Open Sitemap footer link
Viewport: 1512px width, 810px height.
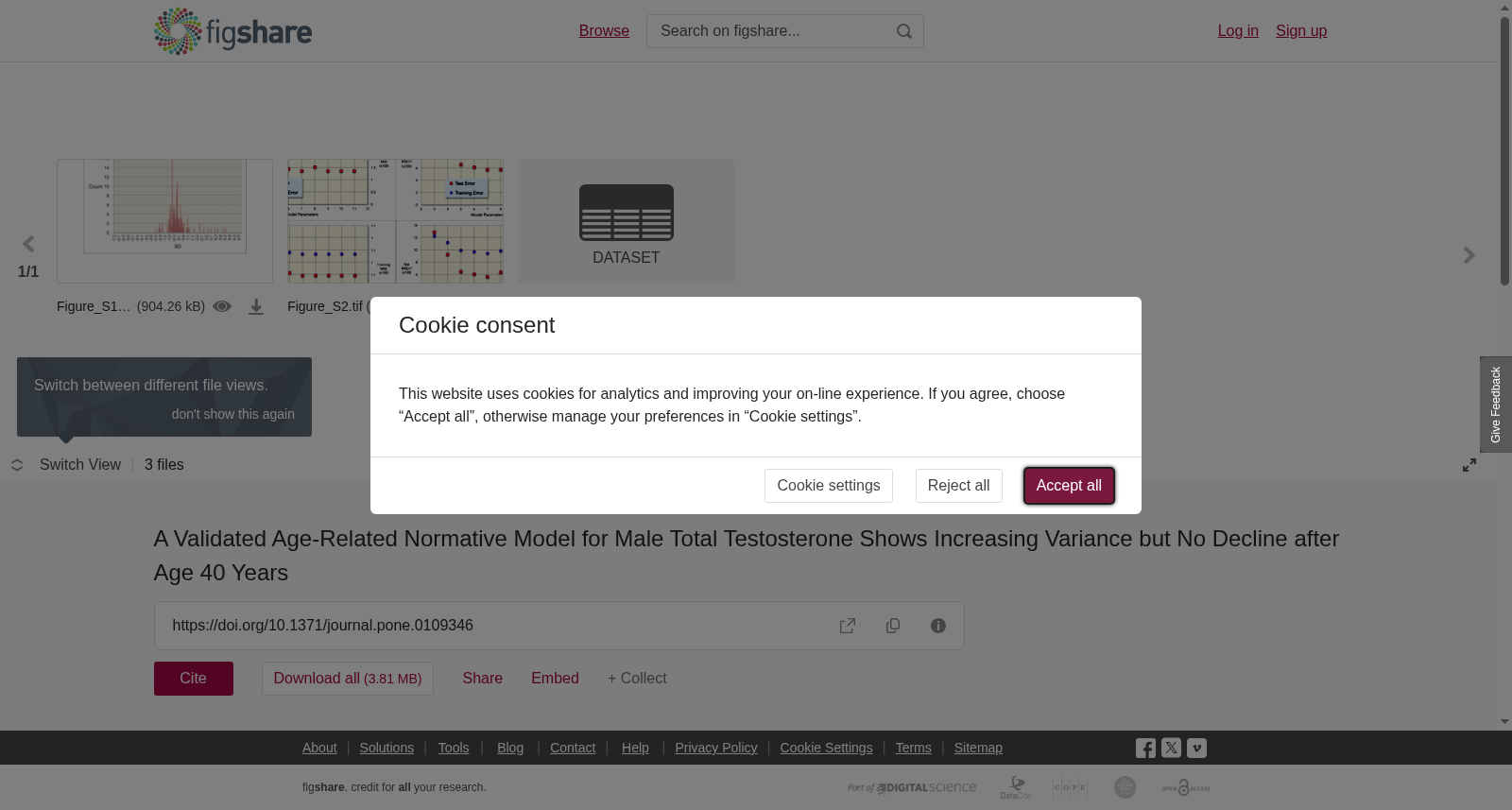point(978,748)
